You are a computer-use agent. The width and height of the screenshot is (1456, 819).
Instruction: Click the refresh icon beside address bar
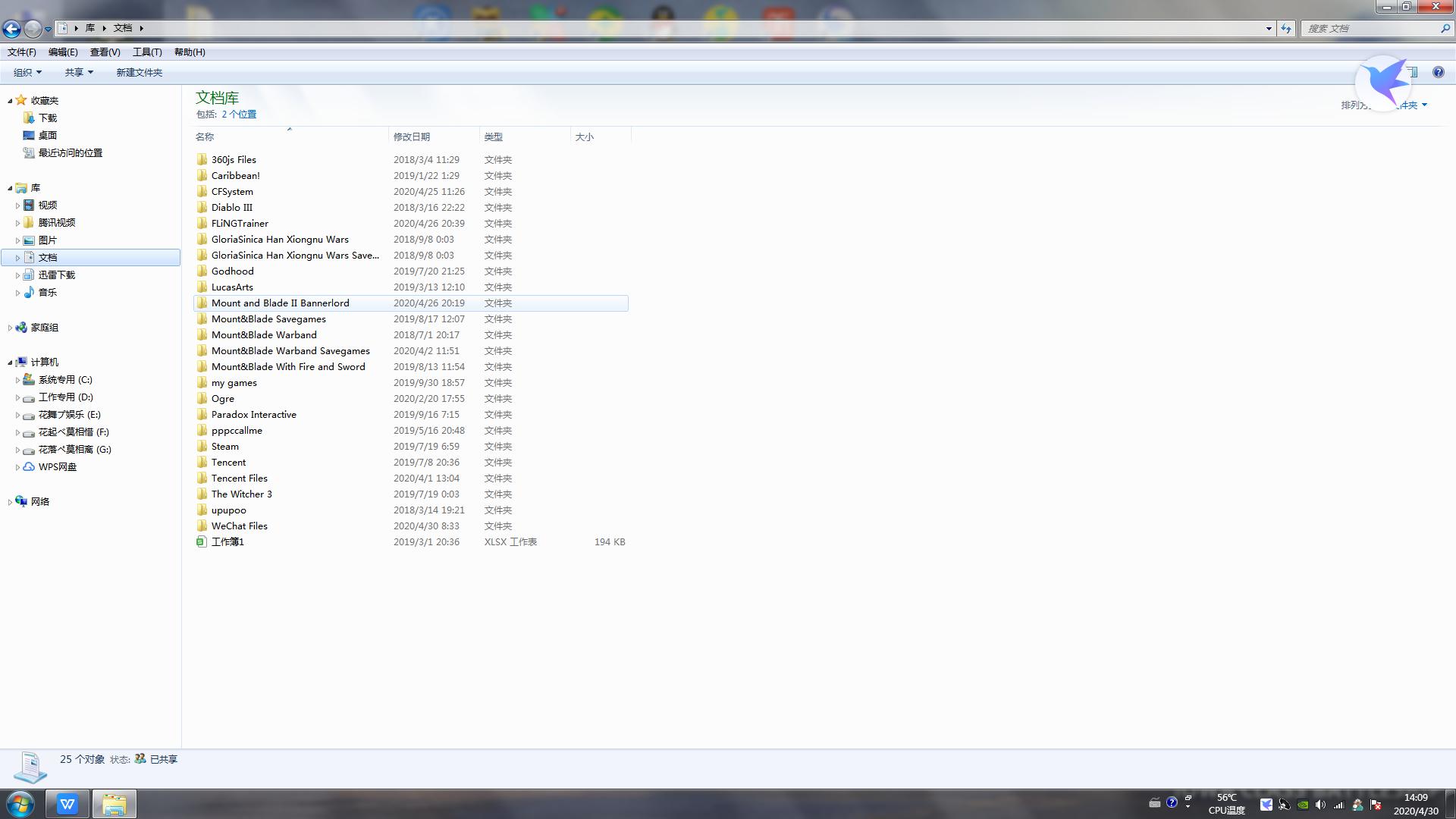point(1286,28)
